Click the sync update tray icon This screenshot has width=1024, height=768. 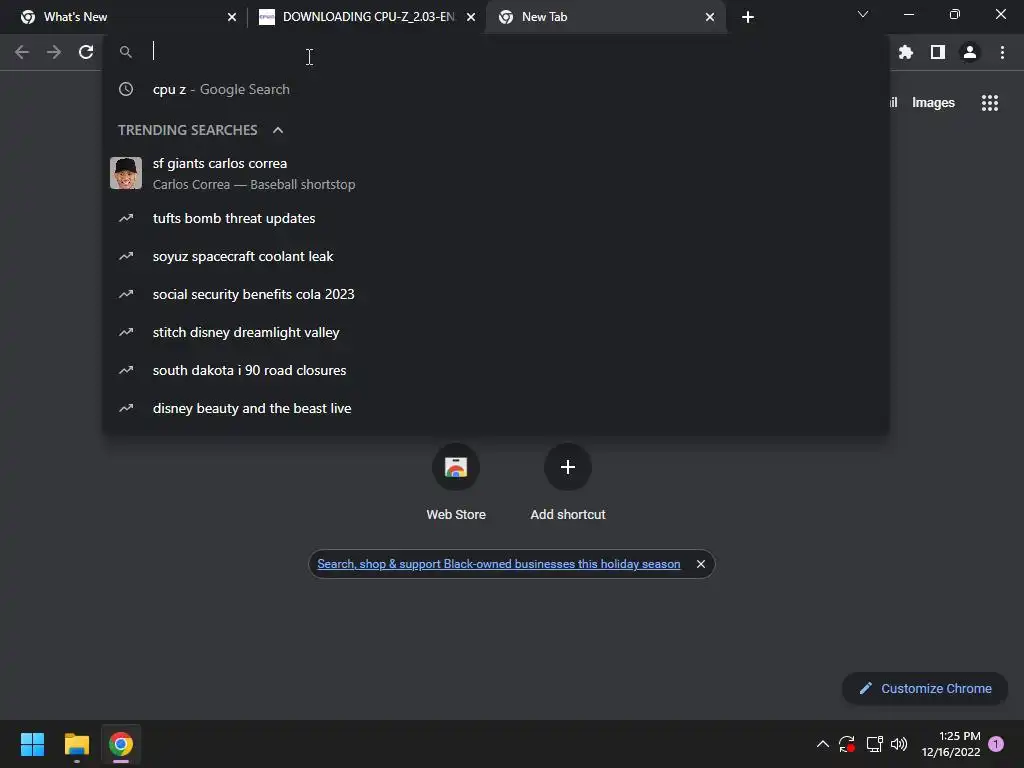point(847,744)
